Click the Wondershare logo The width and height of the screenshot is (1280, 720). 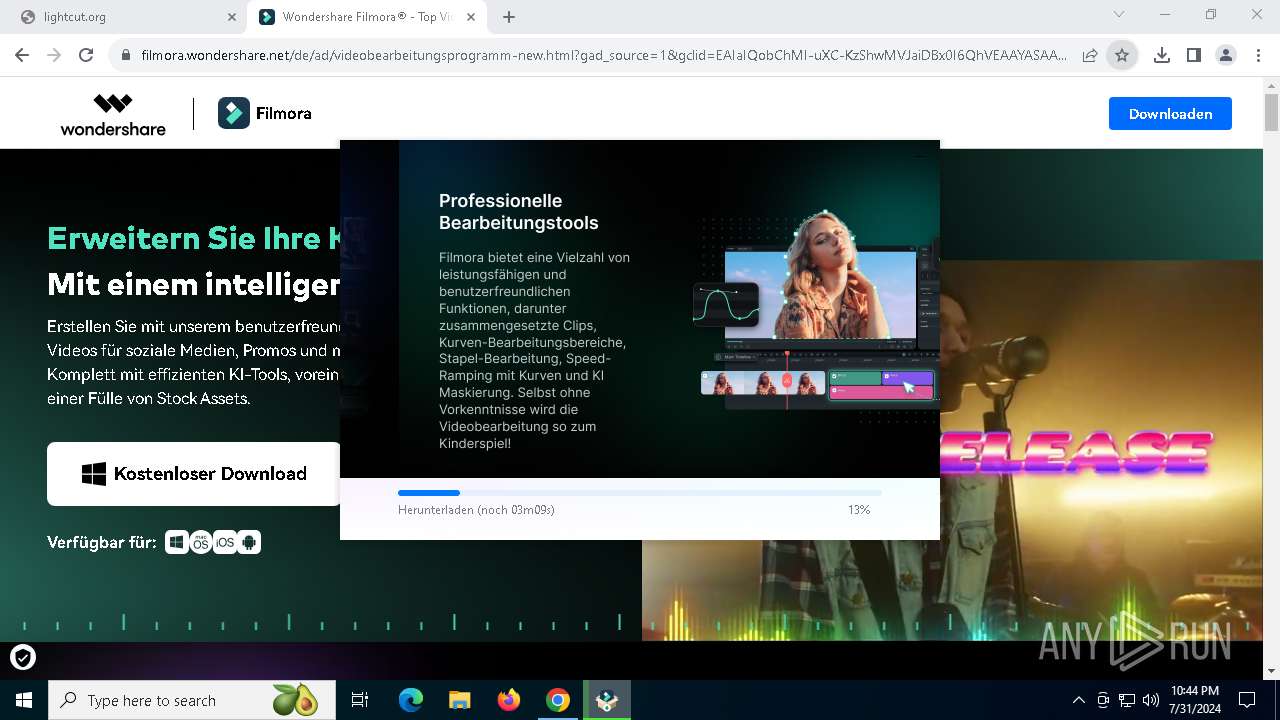coord(113,114)
